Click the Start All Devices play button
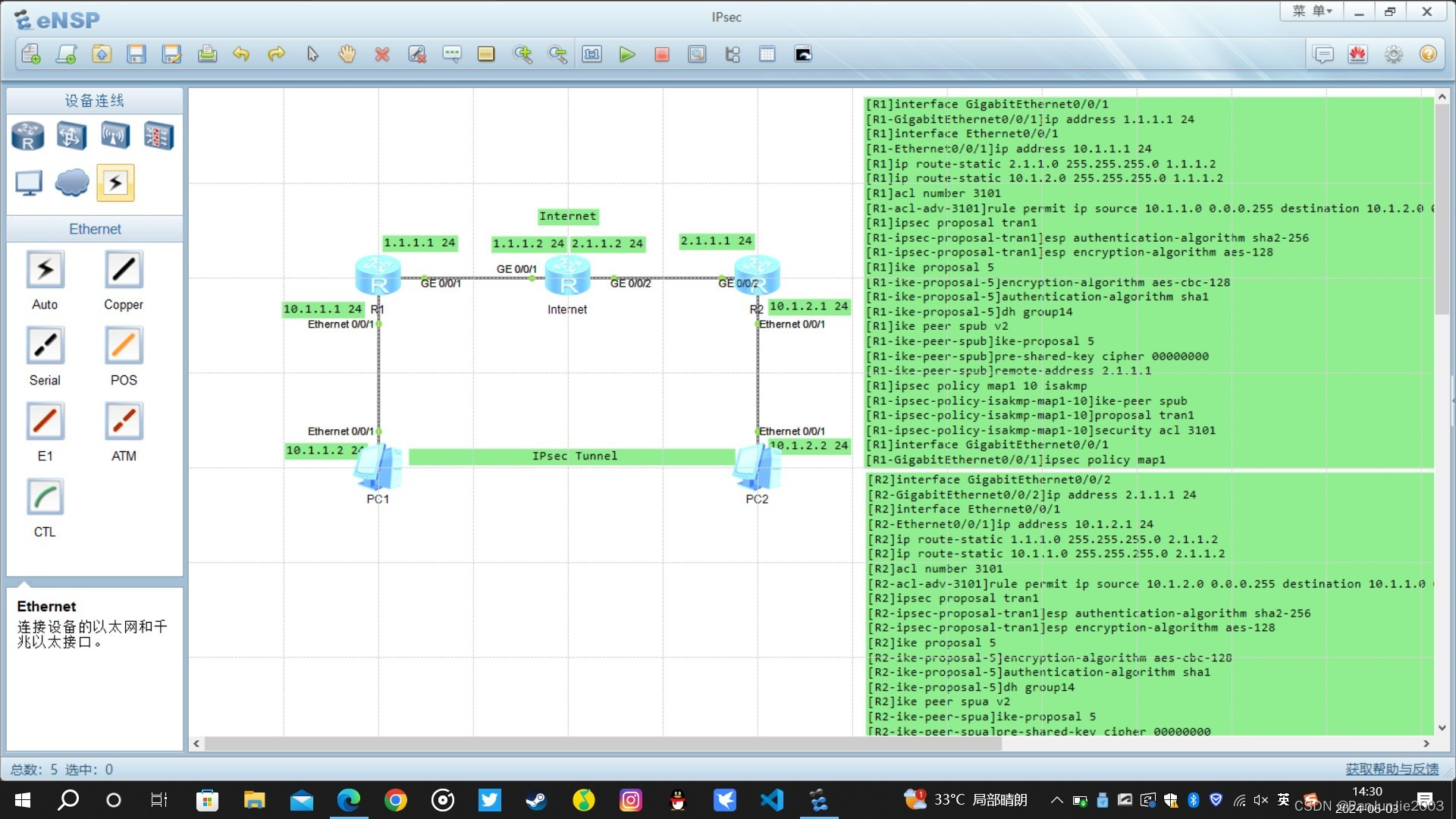1456x819 pixels. pyautogui.click(x=626, y=55)
